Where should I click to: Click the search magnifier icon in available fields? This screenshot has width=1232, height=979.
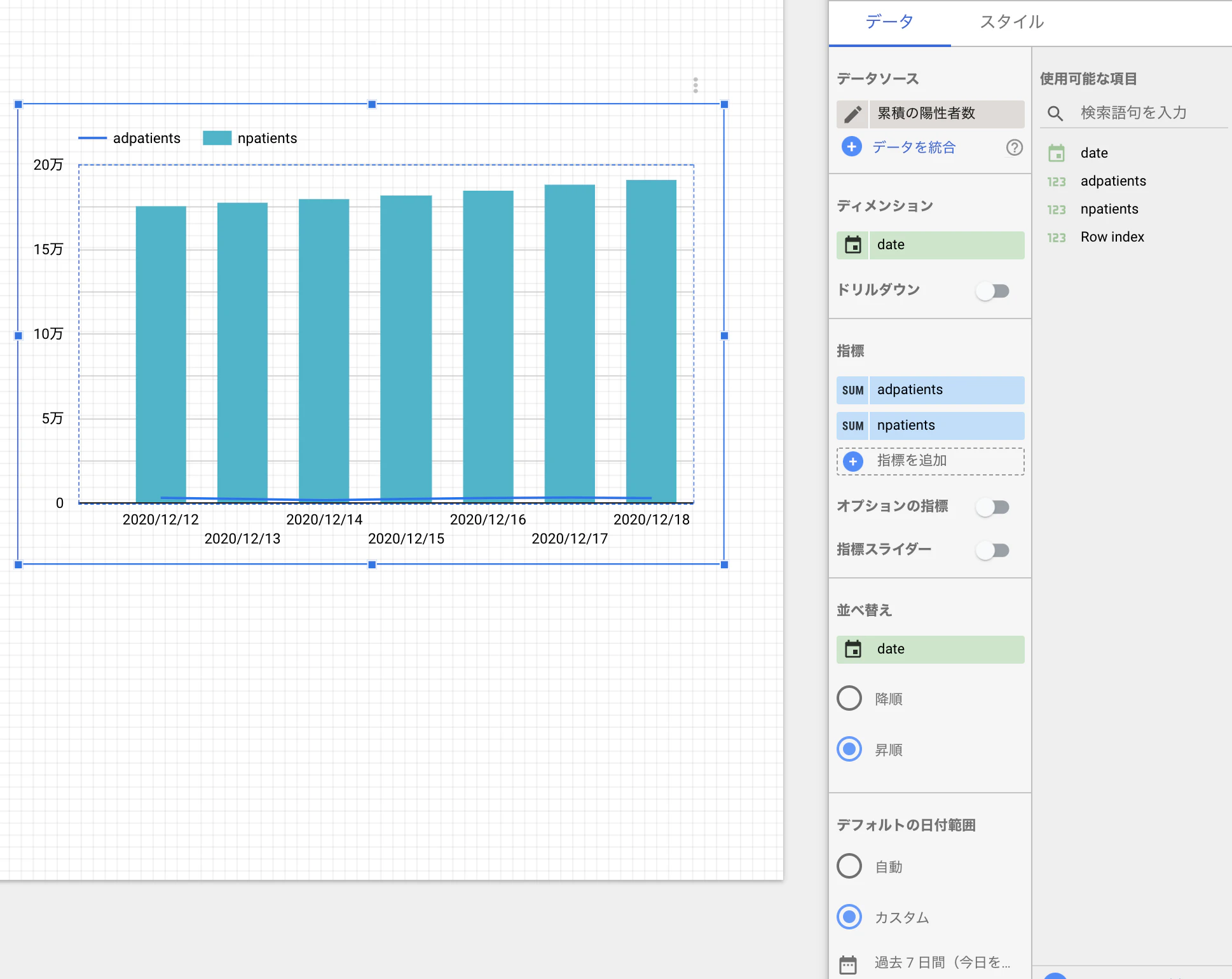1055,113
